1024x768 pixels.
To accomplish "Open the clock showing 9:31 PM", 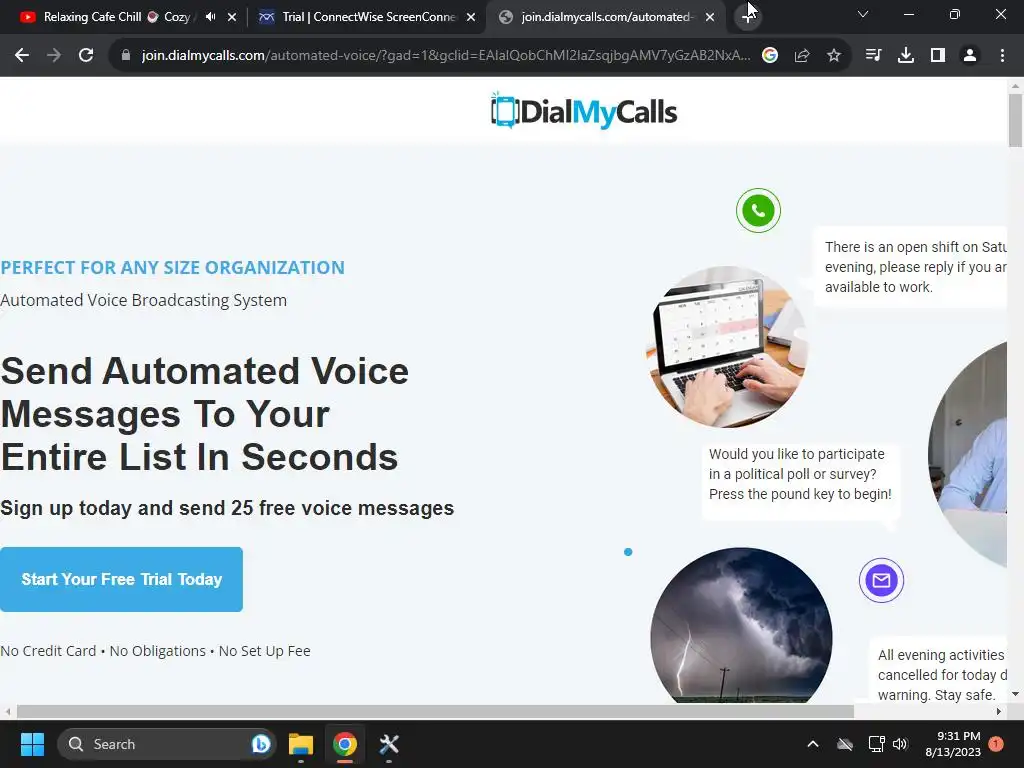I will tap(953, 744).
